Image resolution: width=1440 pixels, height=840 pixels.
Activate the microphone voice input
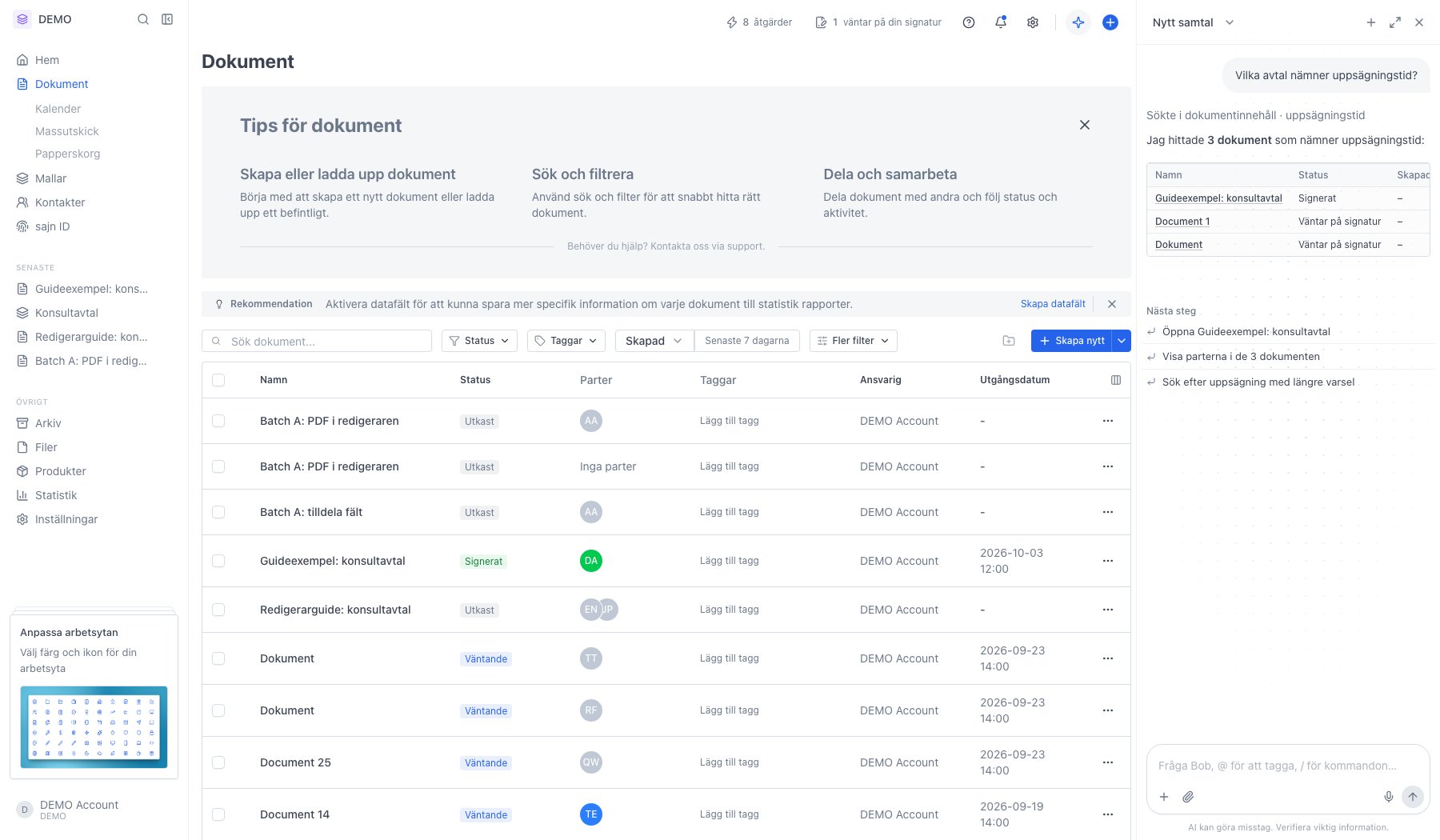[1389, 797]
